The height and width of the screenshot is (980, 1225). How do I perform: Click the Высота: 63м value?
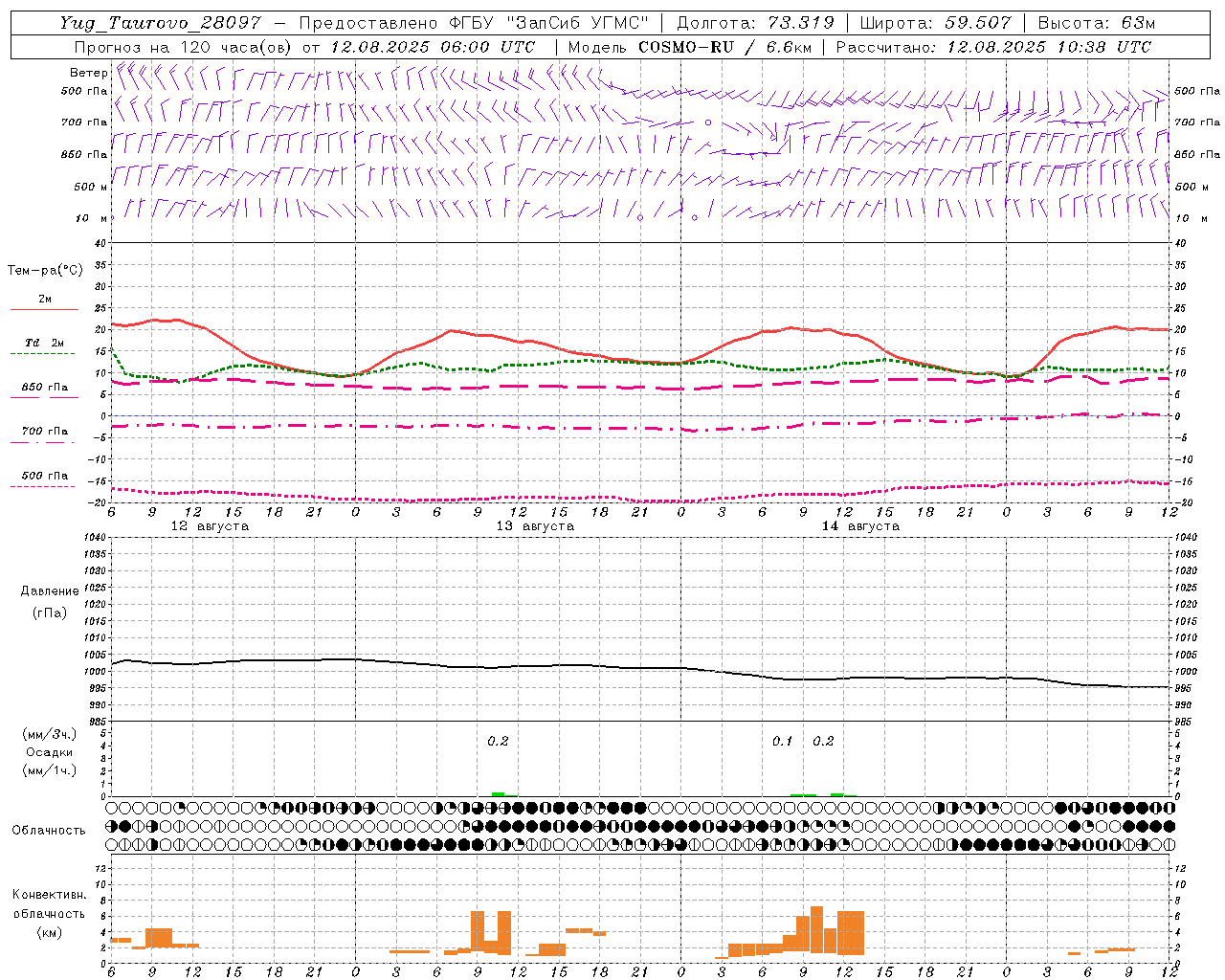click(x=1097, y=23)
